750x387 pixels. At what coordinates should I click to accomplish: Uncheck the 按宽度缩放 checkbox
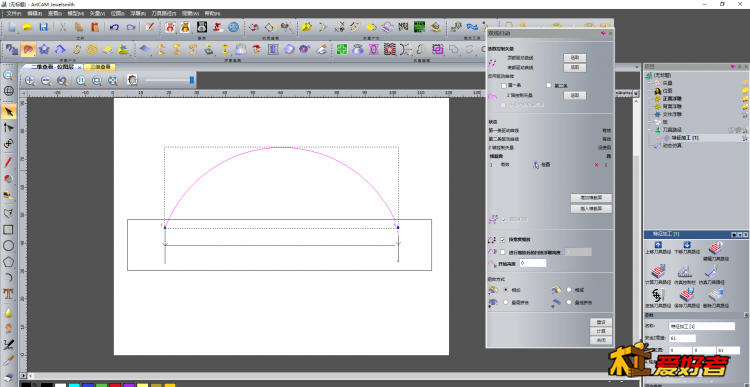[503, 240]
